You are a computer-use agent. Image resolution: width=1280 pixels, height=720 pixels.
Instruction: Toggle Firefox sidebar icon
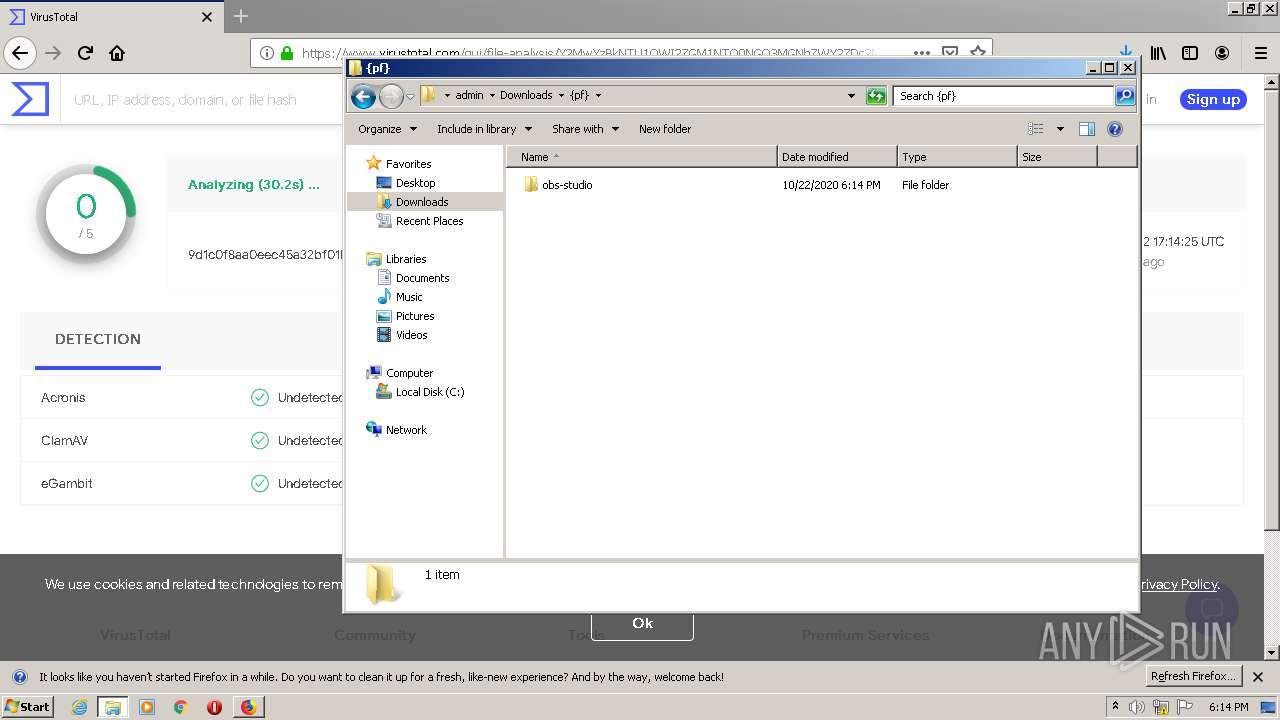click(x=1190, y=53)
